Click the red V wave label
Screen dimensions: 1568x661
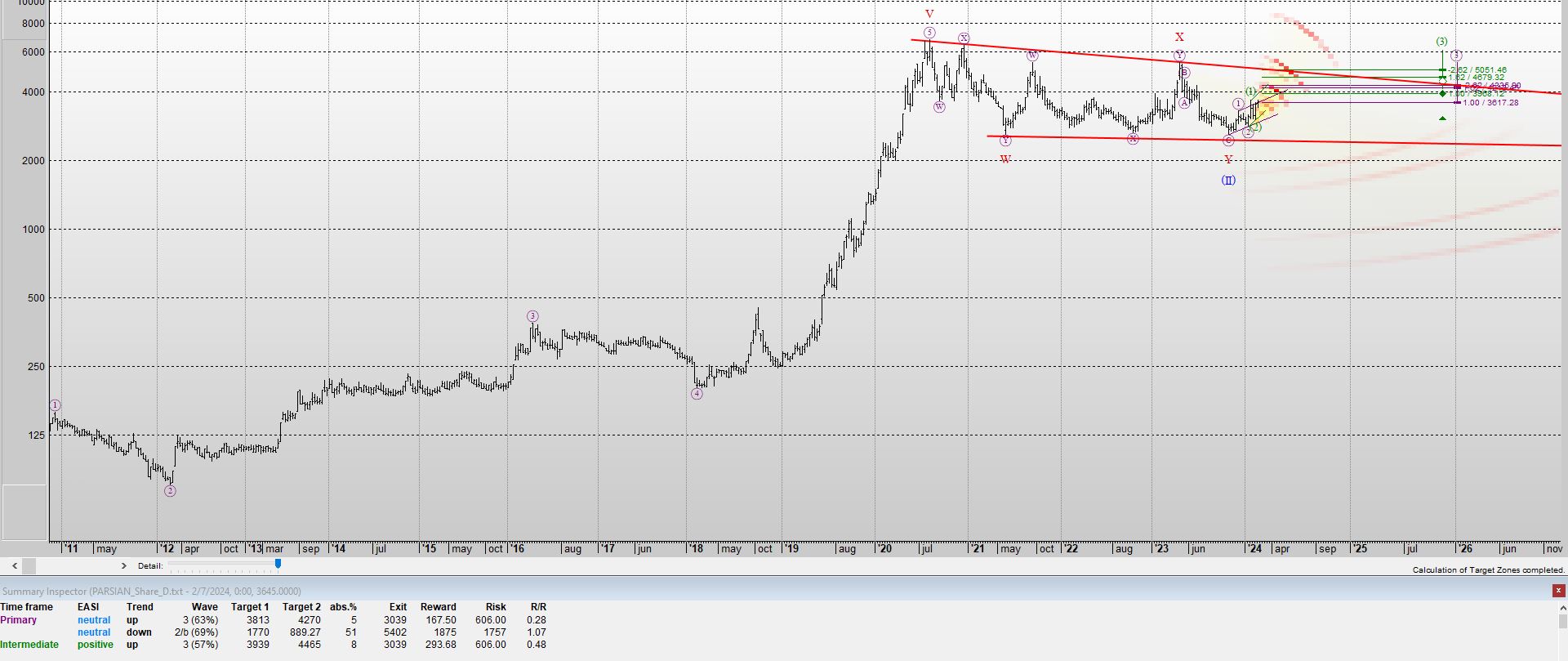929,14
